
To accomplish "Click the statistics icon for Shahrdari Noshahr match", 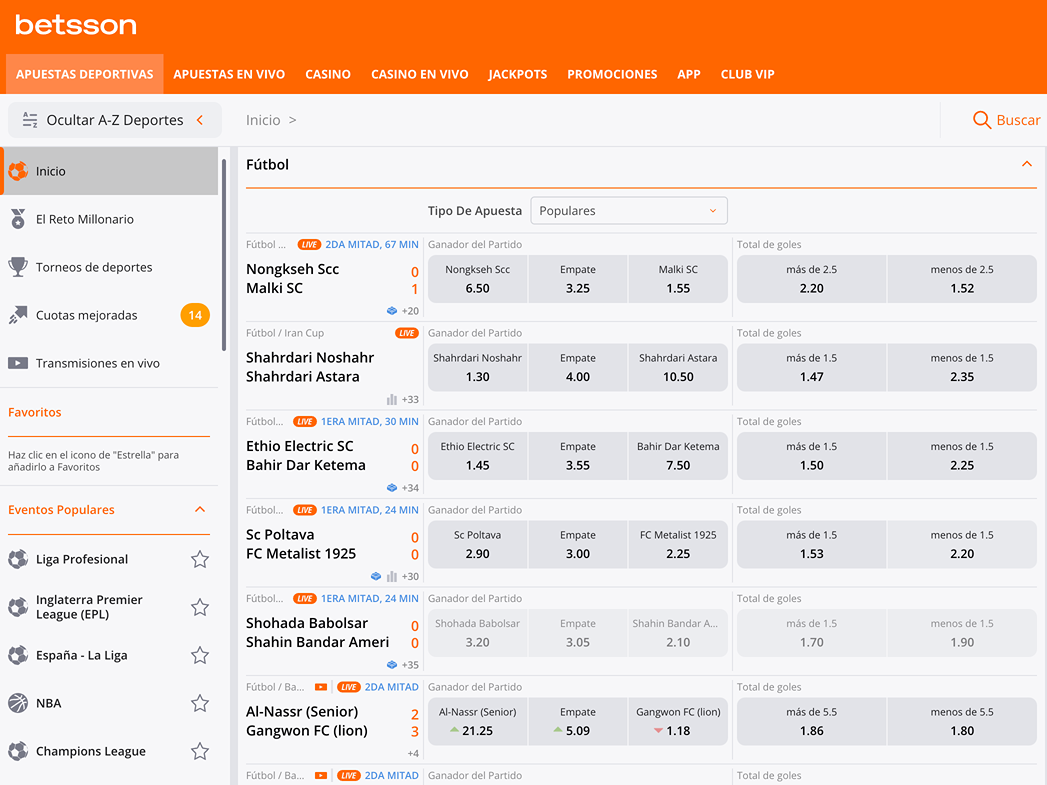I will point(392,399).
